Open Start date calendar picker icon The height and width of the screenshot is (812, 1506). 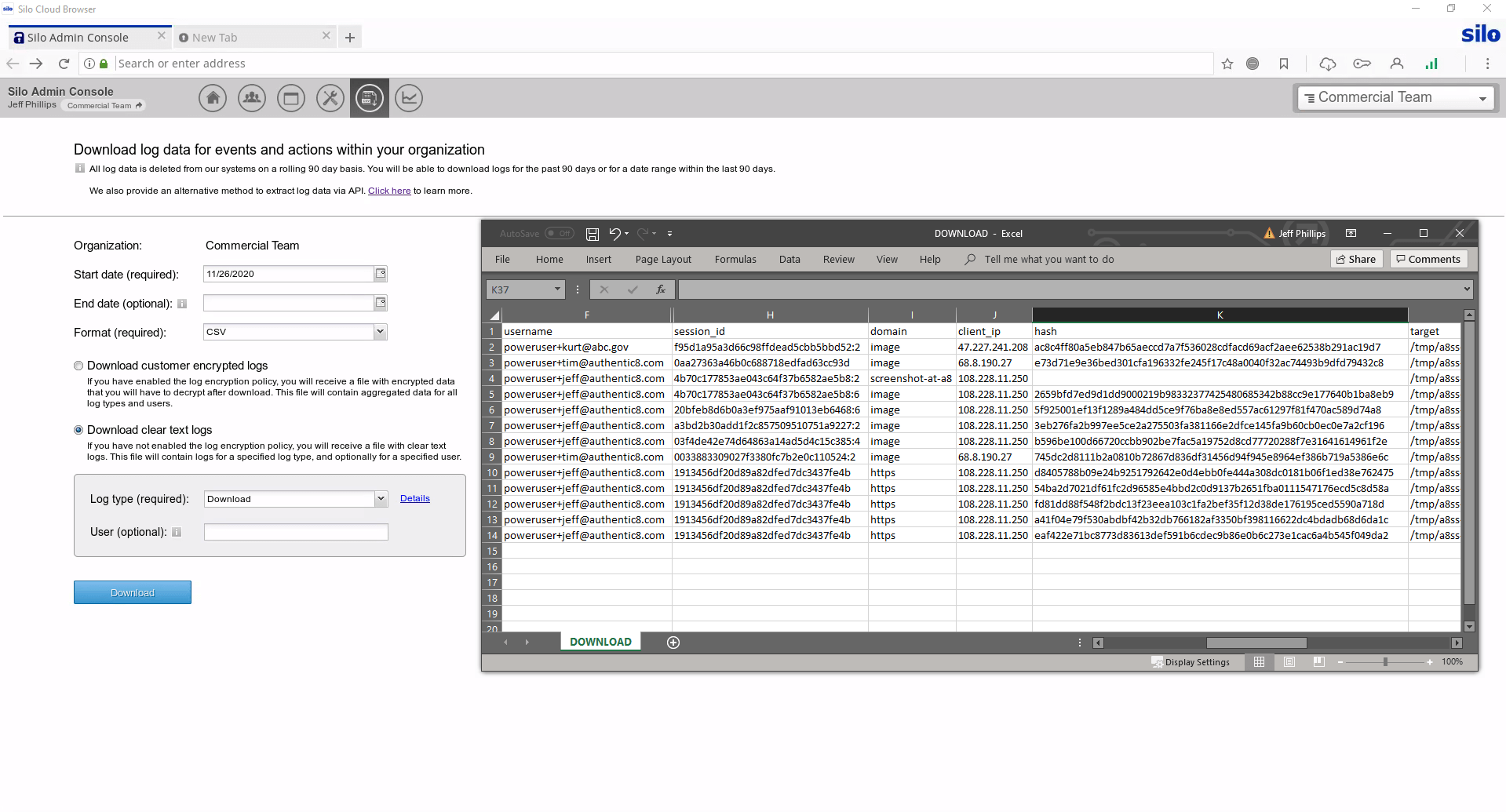(x=381, y=274)
